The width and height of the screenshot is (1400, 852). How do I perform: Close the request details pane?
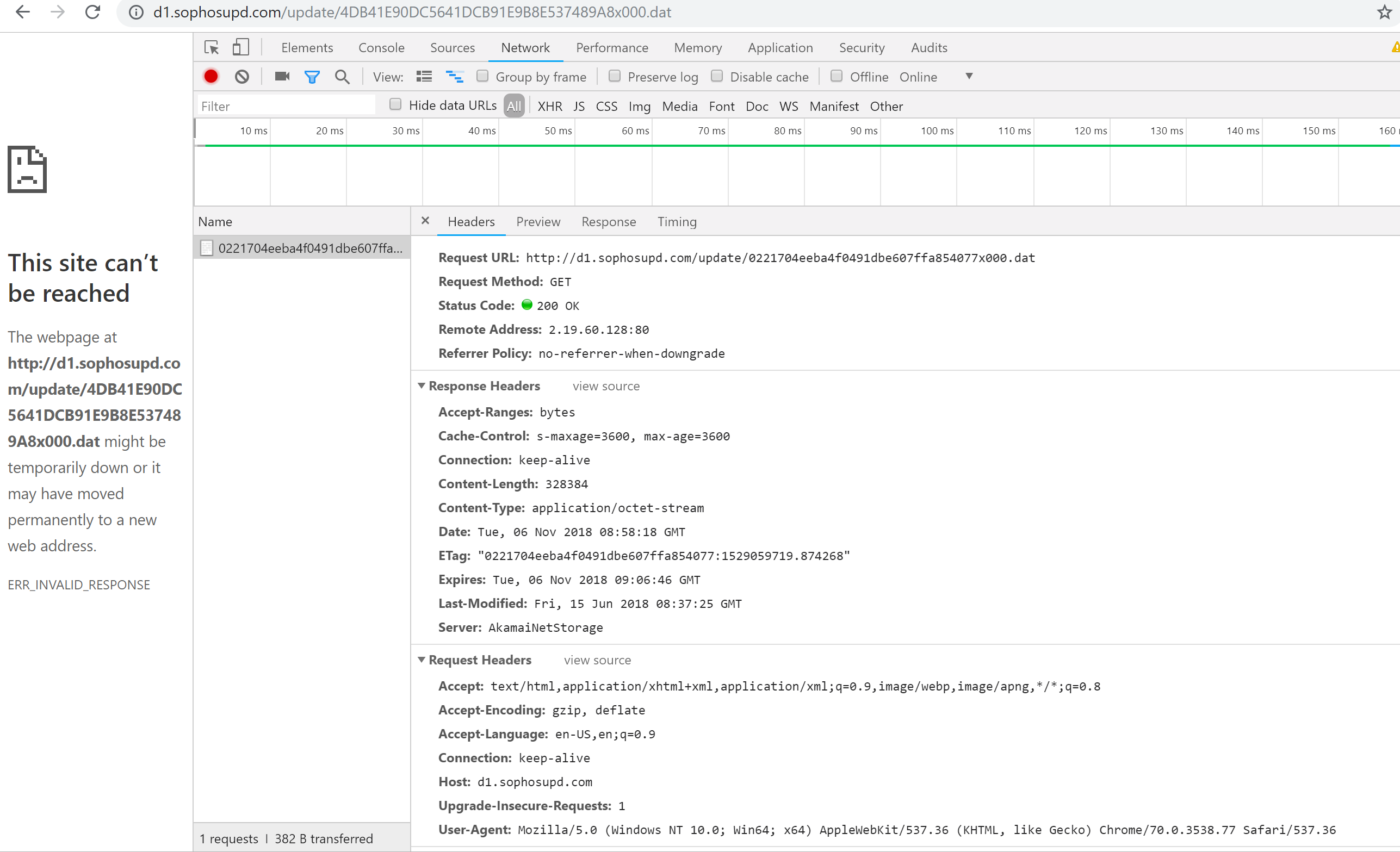425,221
